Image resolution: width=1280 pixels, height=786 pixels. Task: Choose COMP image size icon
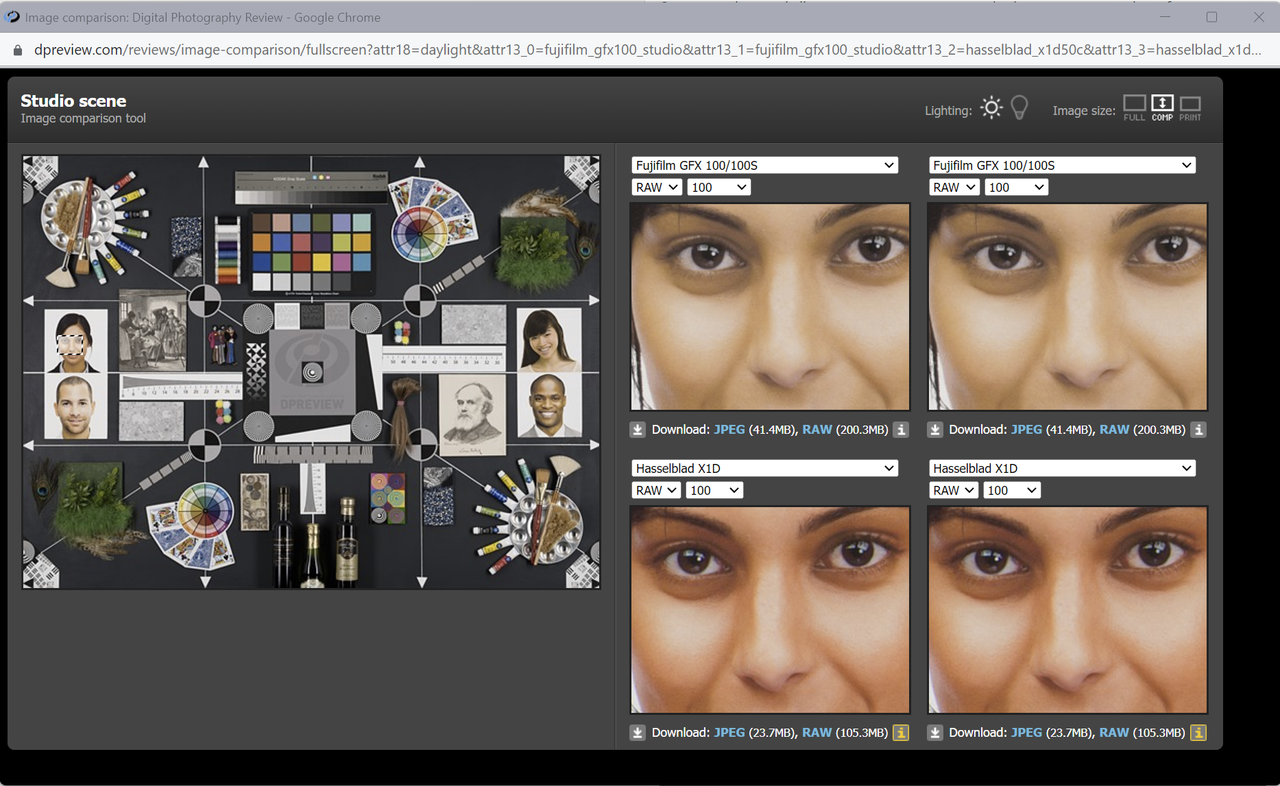pyautogui.click(x=1162, y=108)
